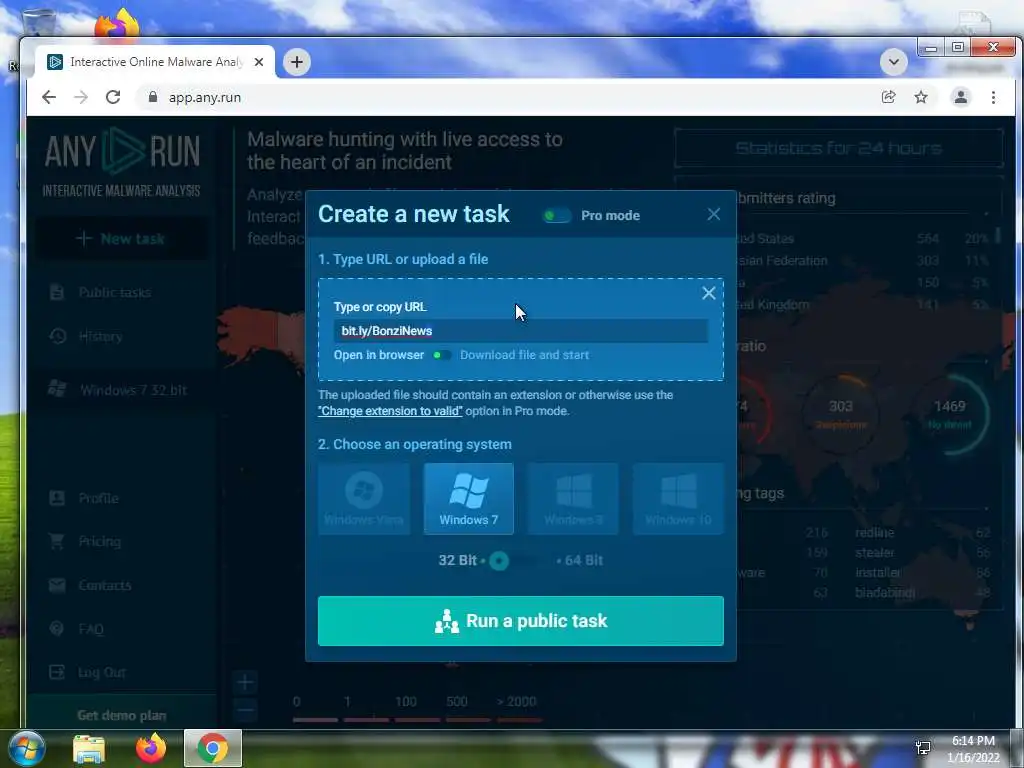1024x768 pixels.
Task: Expand the tab search chevron
Action: coord(893,62)
